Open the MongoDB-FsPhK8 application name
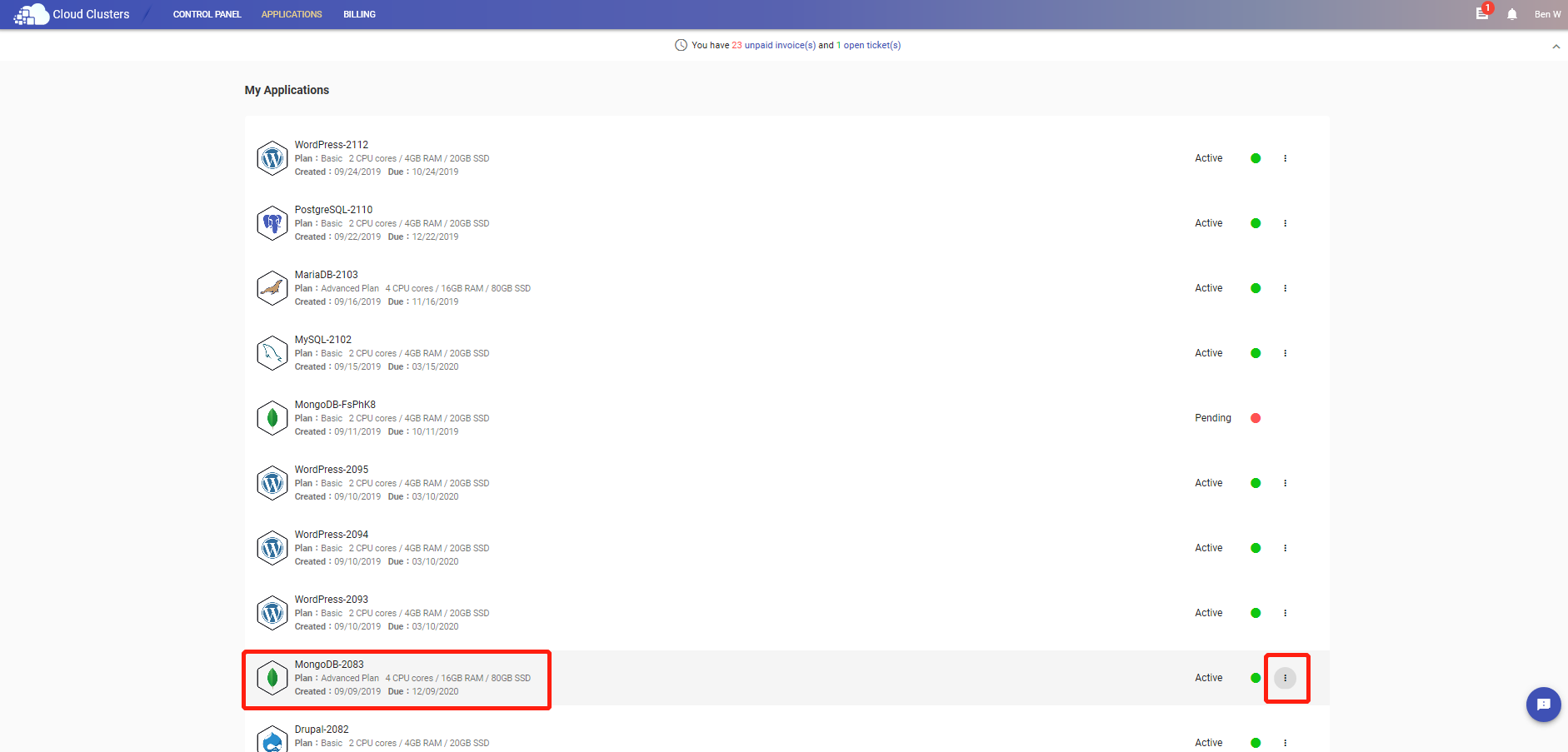Viewport: 1568px width, 752px height. [335, 405]
